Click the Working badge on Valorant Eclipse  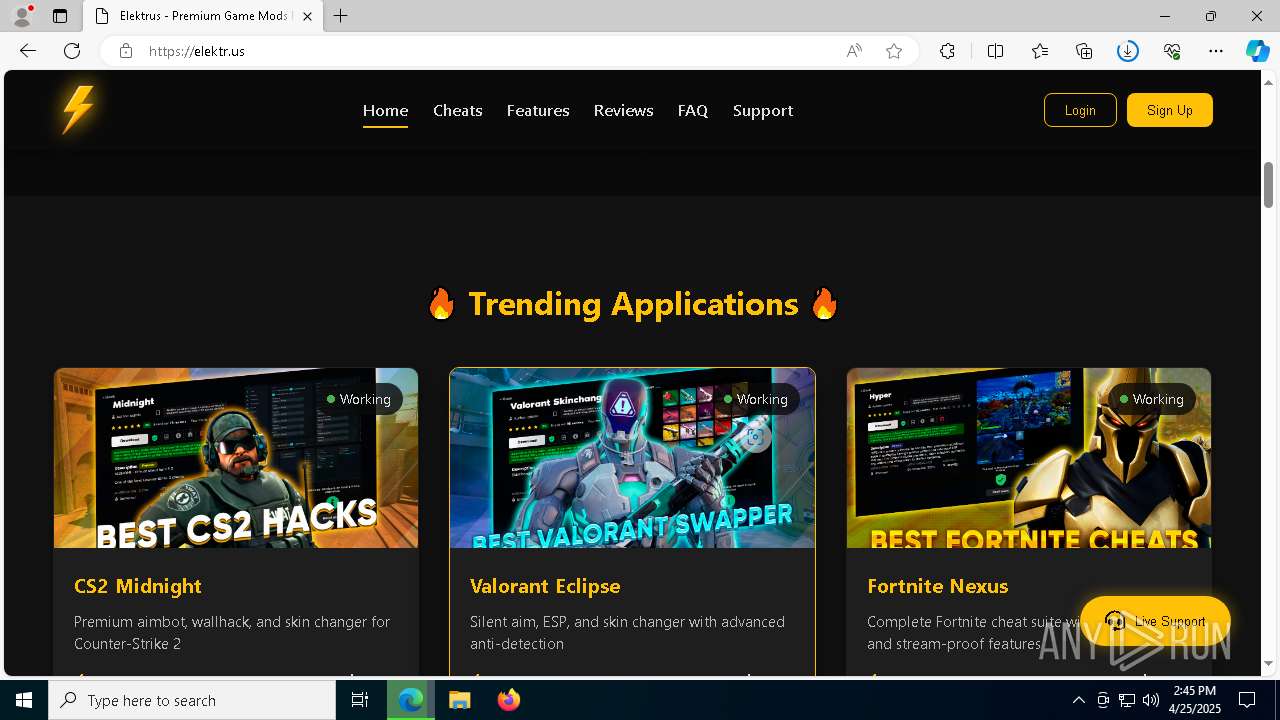coord(756,399)
